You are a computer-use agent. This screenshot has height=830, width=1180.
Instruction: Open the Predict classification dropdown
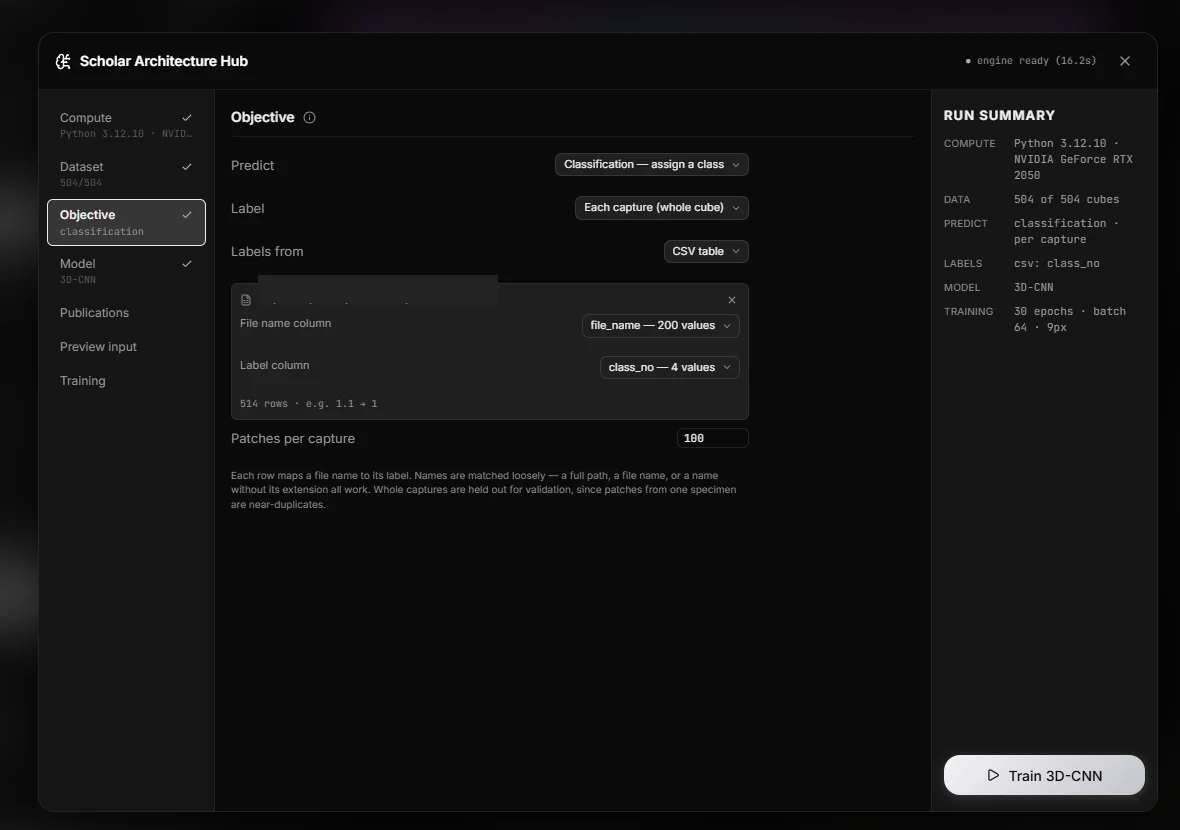(652, 165)
